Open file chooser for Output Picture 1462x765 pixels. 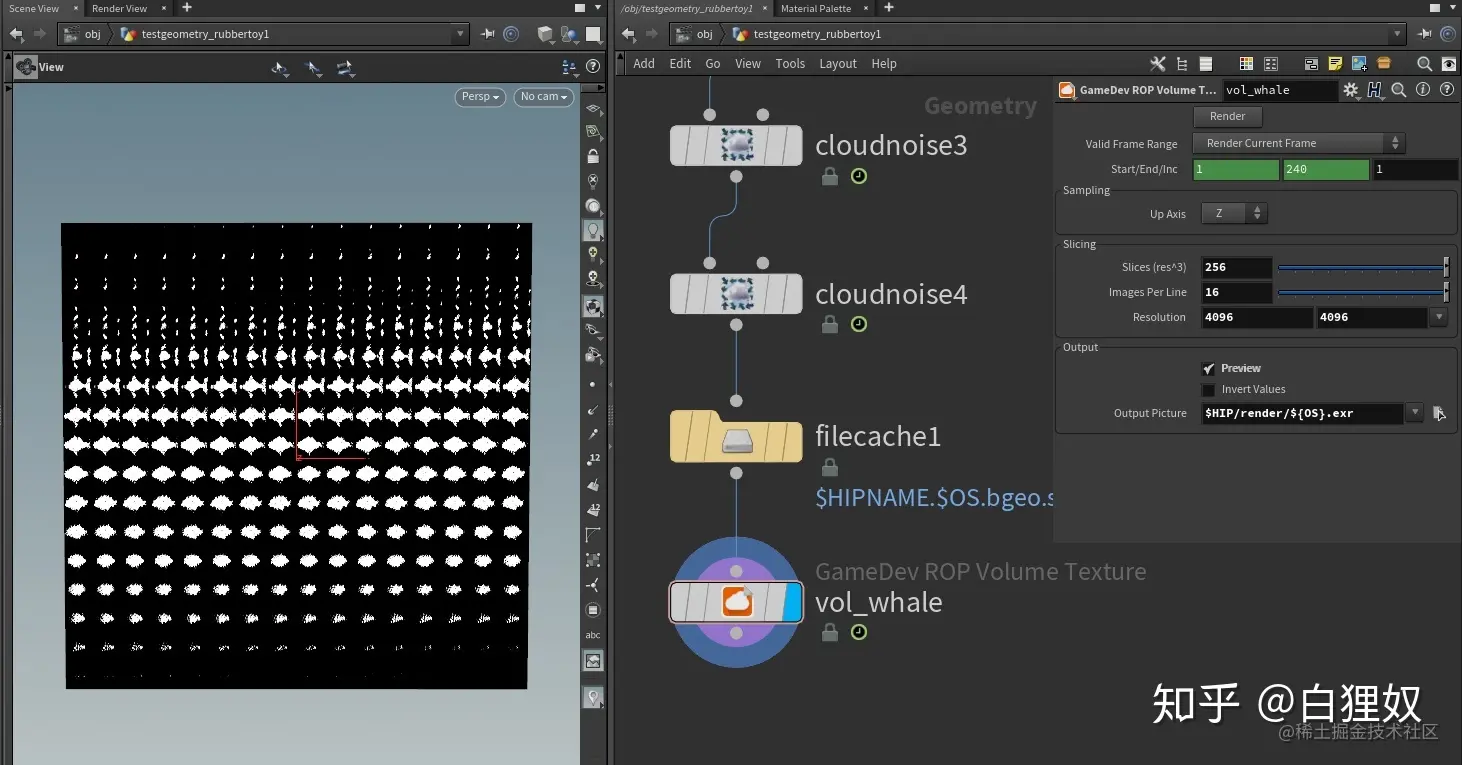[1439, 413]
